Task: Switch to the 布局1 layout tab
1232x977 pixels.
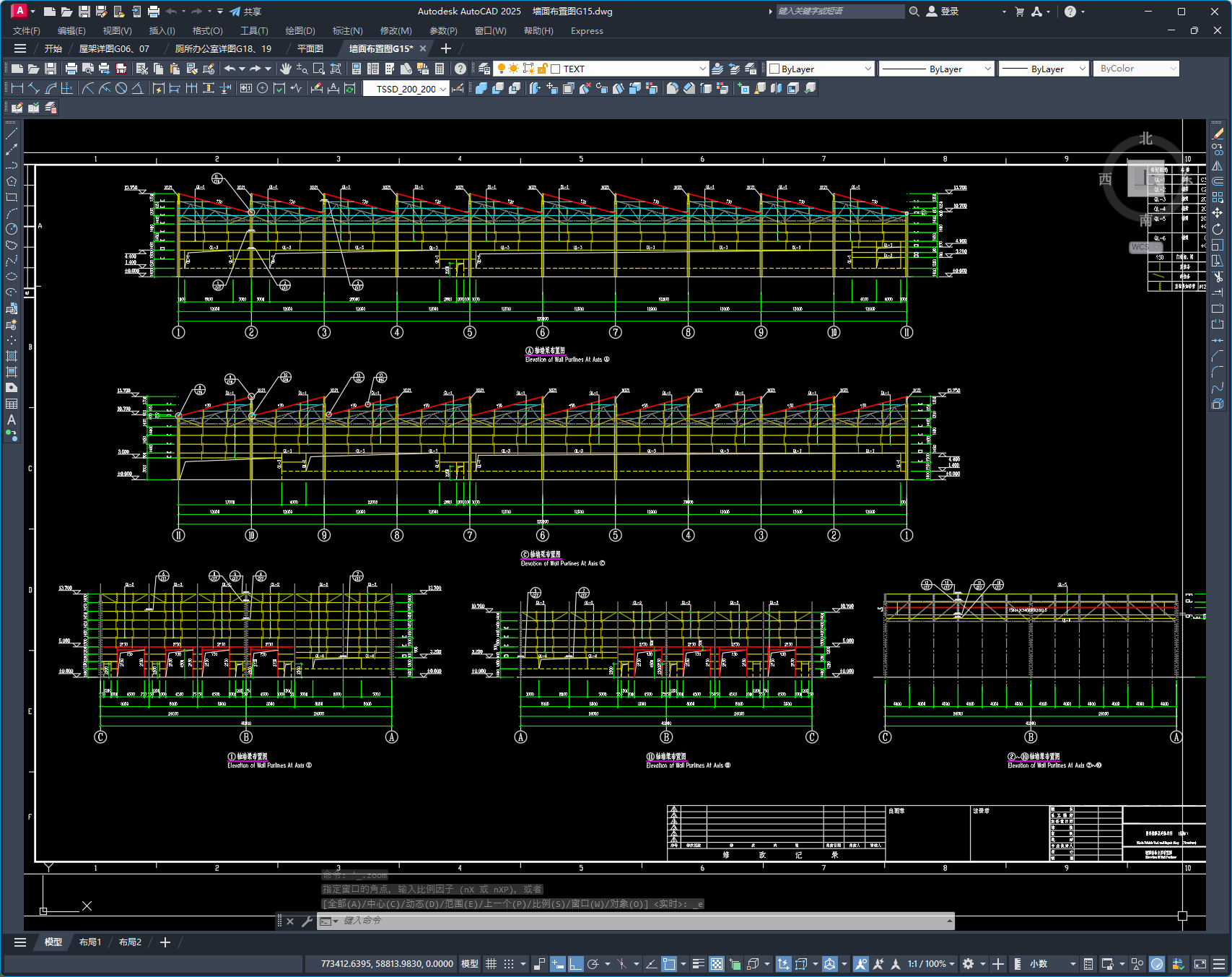Action: tap(90, 942)
